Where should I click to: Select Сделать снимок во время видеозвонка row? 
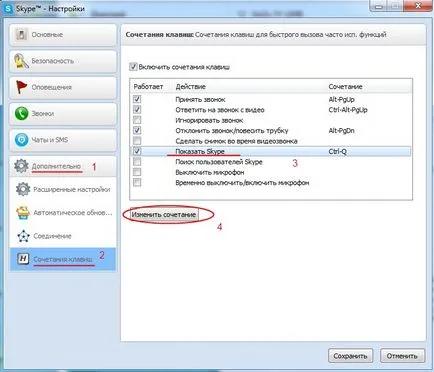point(271,141)
